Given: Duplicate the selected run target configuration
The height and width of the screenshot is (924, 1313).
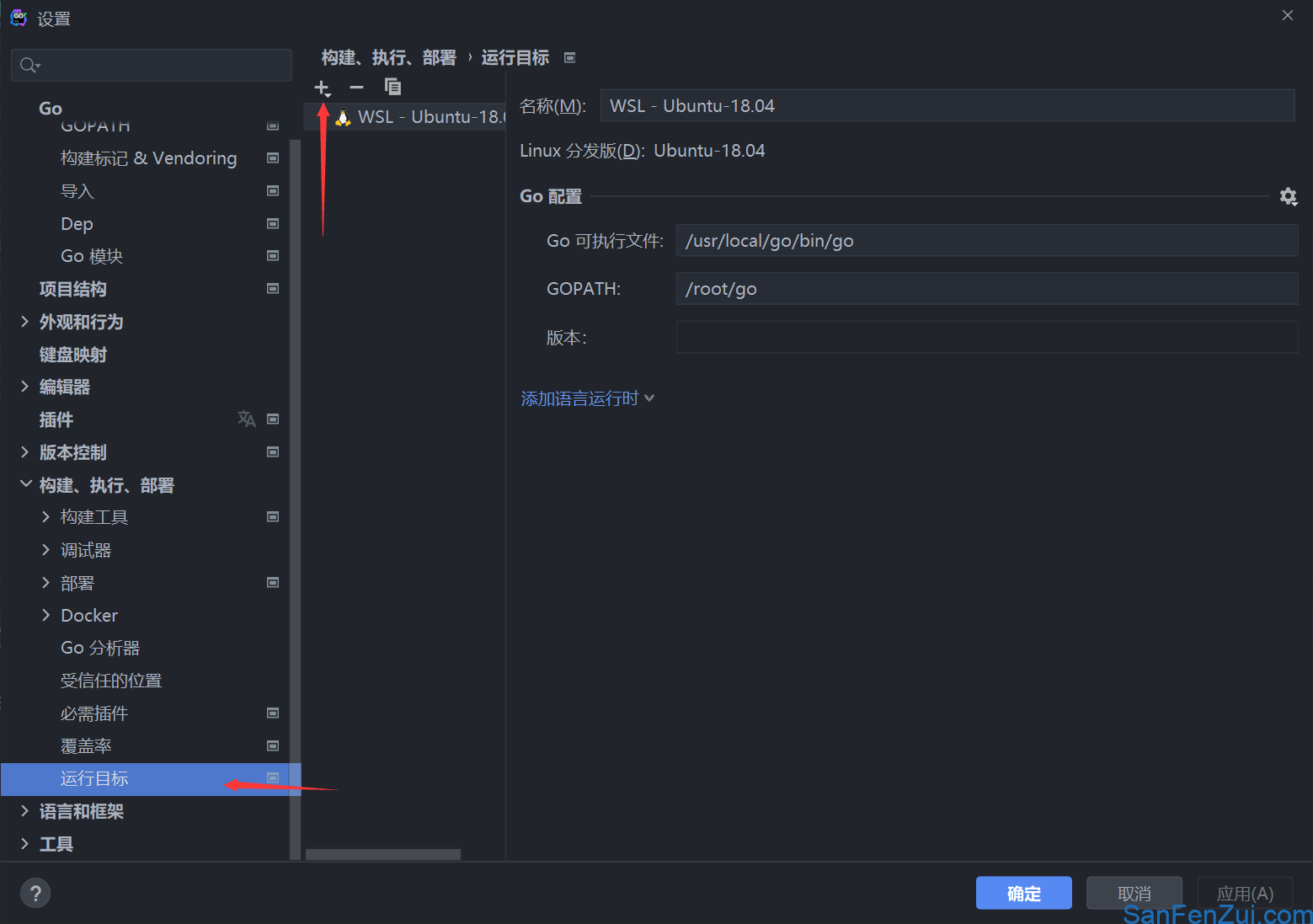Looking at the screenshot, I should [392, 87].
